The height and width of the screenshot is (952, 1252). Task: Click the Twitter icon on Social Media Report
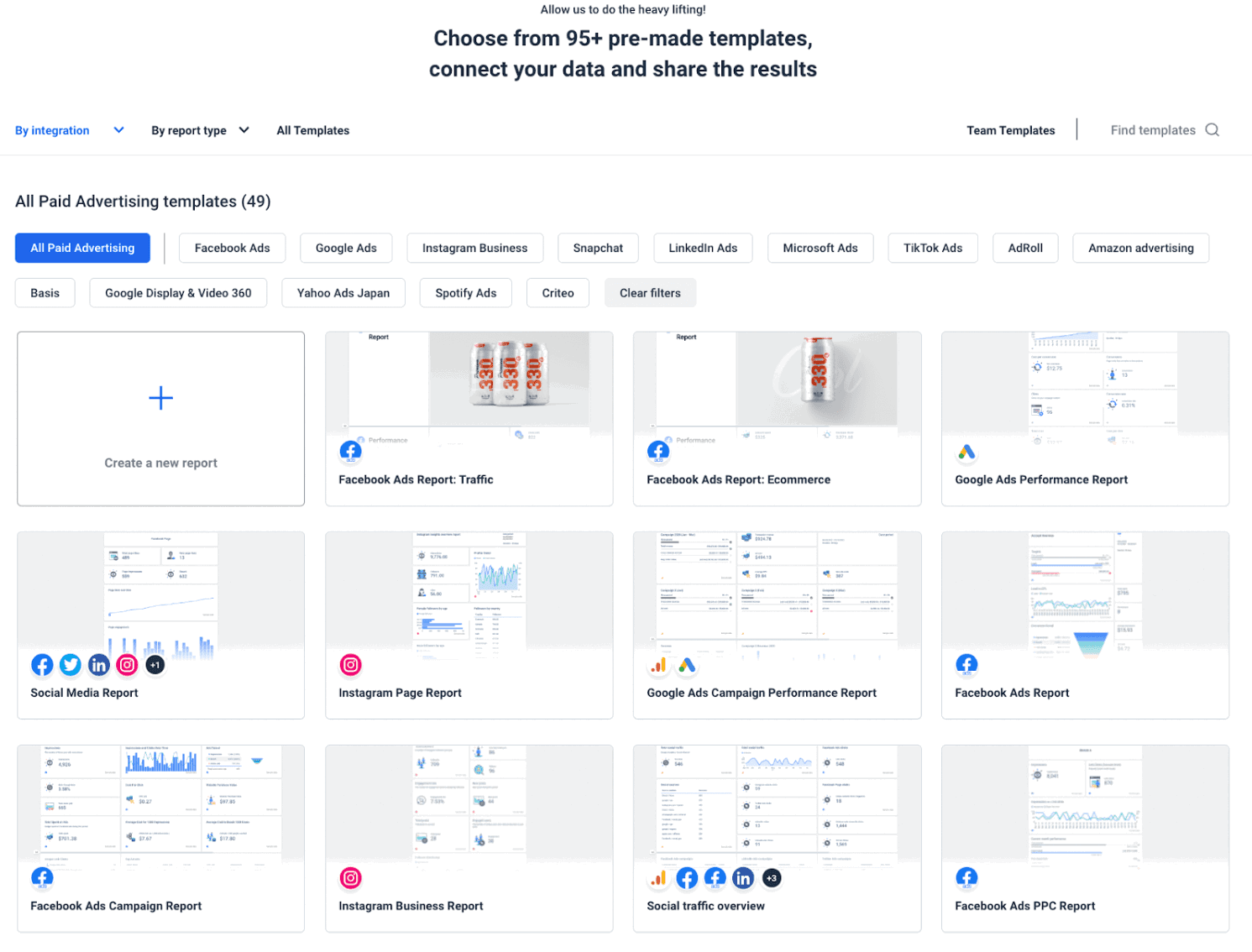[x=71, y=664]
